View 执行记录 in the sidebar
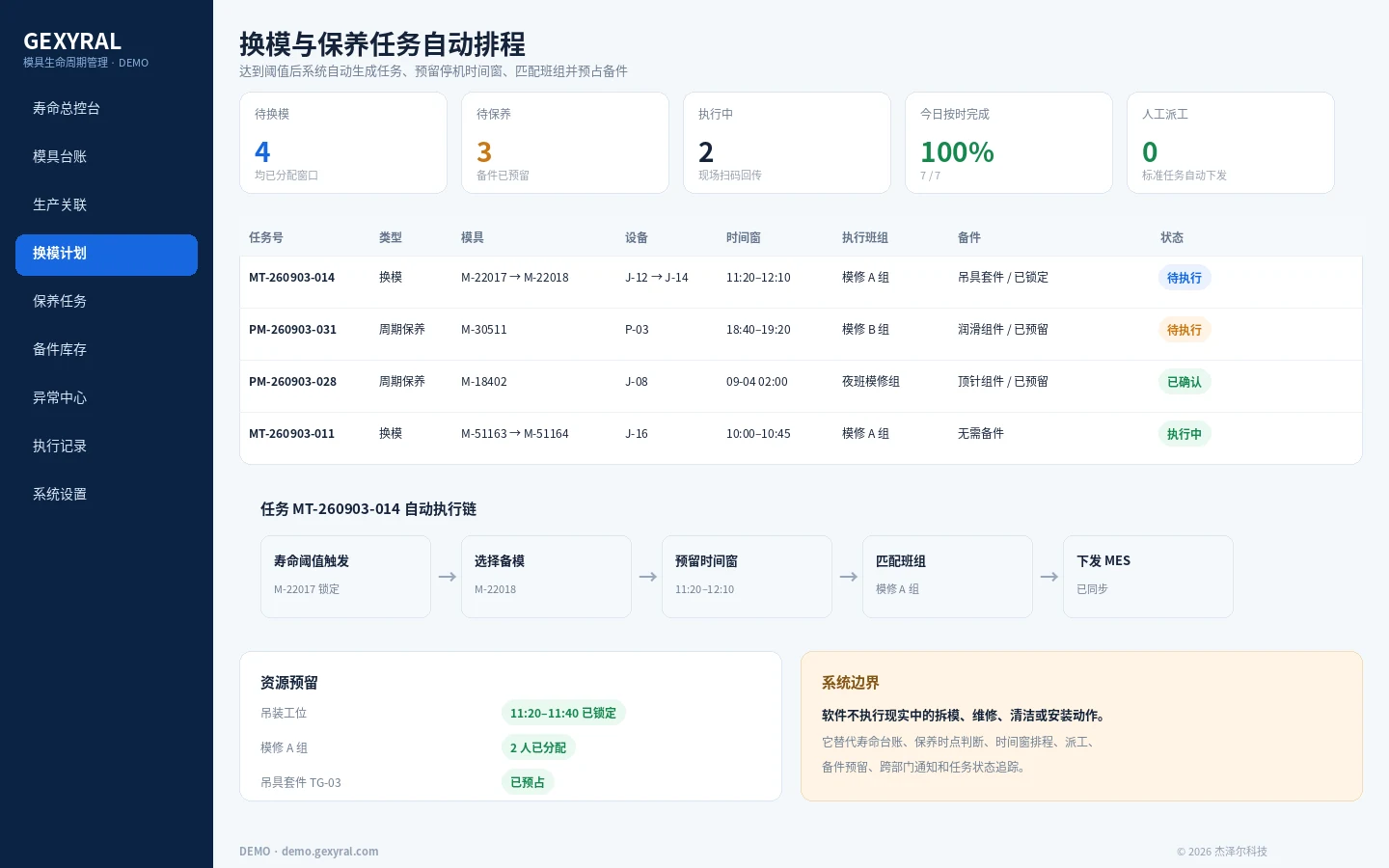1389x868 pixels. [106, 446]
